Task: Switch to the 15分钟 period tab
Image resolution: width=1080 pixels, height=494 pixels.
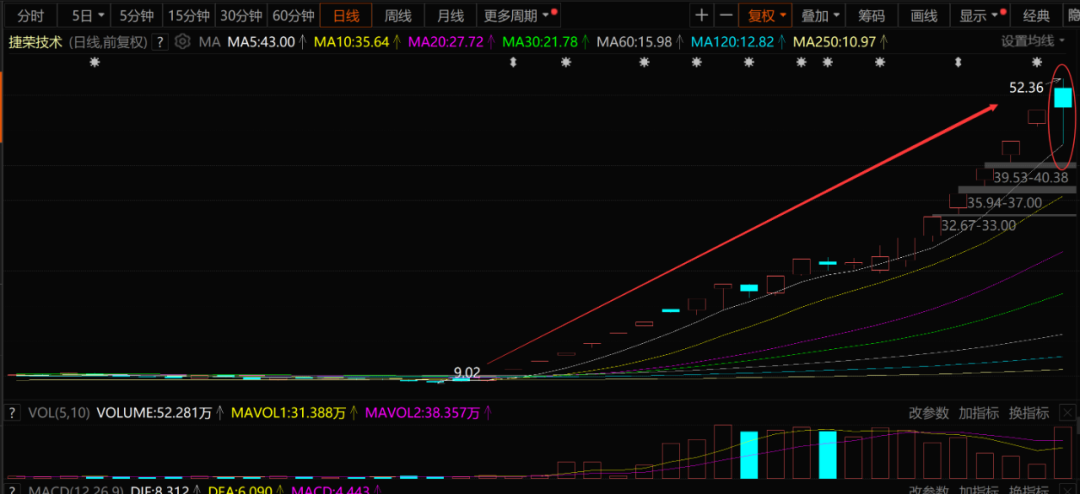Action: [190, 15]
